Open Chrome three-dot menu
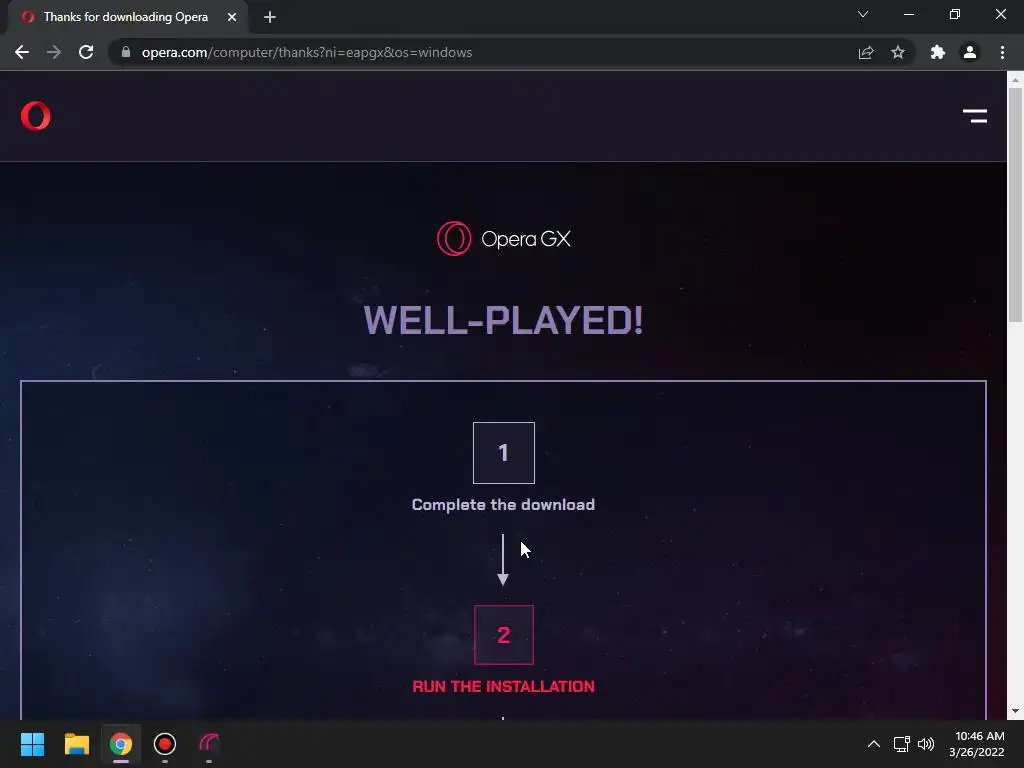1024x768 pixels. pyautogui.click(x=1002, y=52)
